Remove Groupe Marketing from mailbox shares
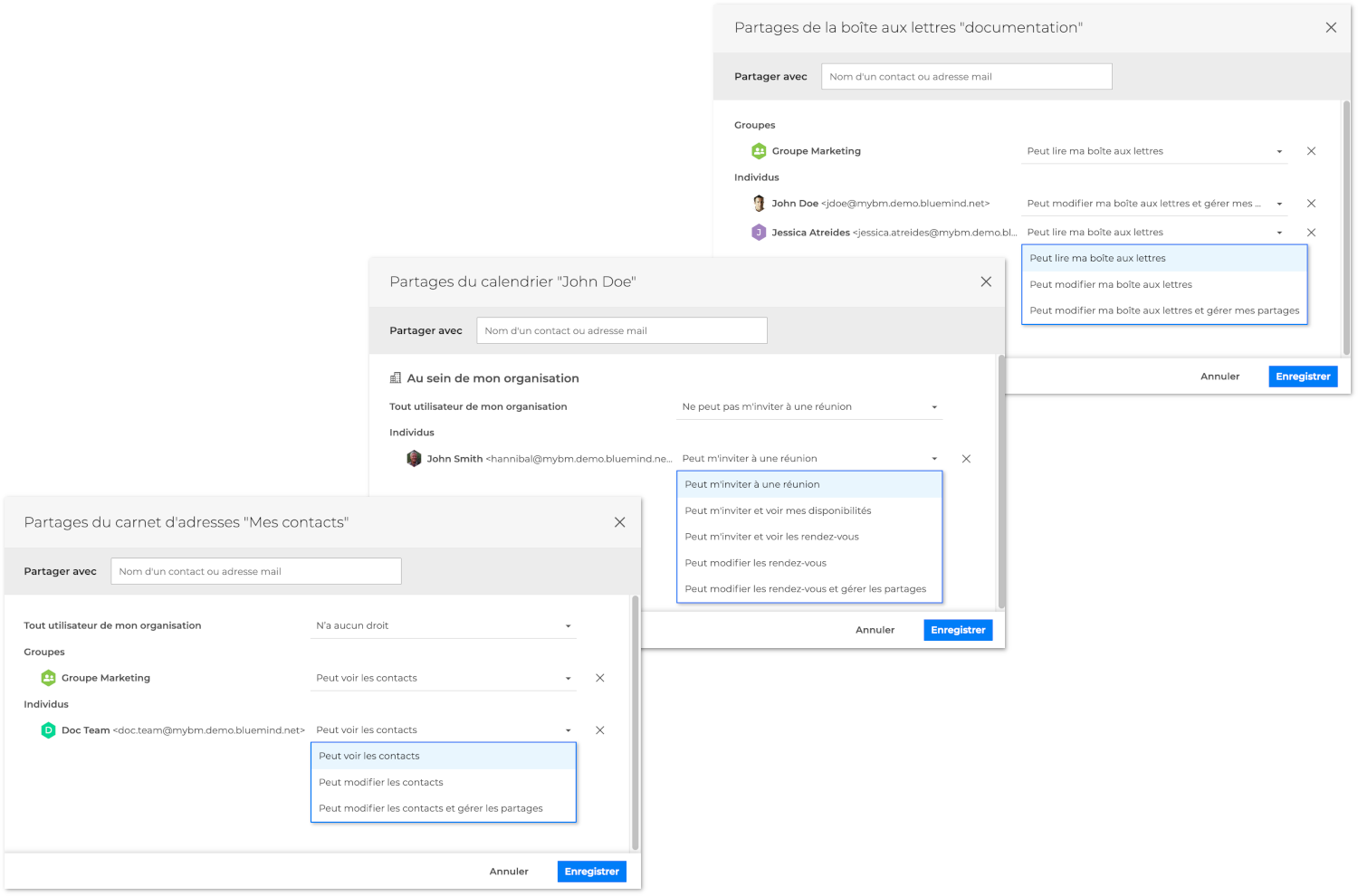Screen dimensions: 1358x896 tap(1311, 151)
